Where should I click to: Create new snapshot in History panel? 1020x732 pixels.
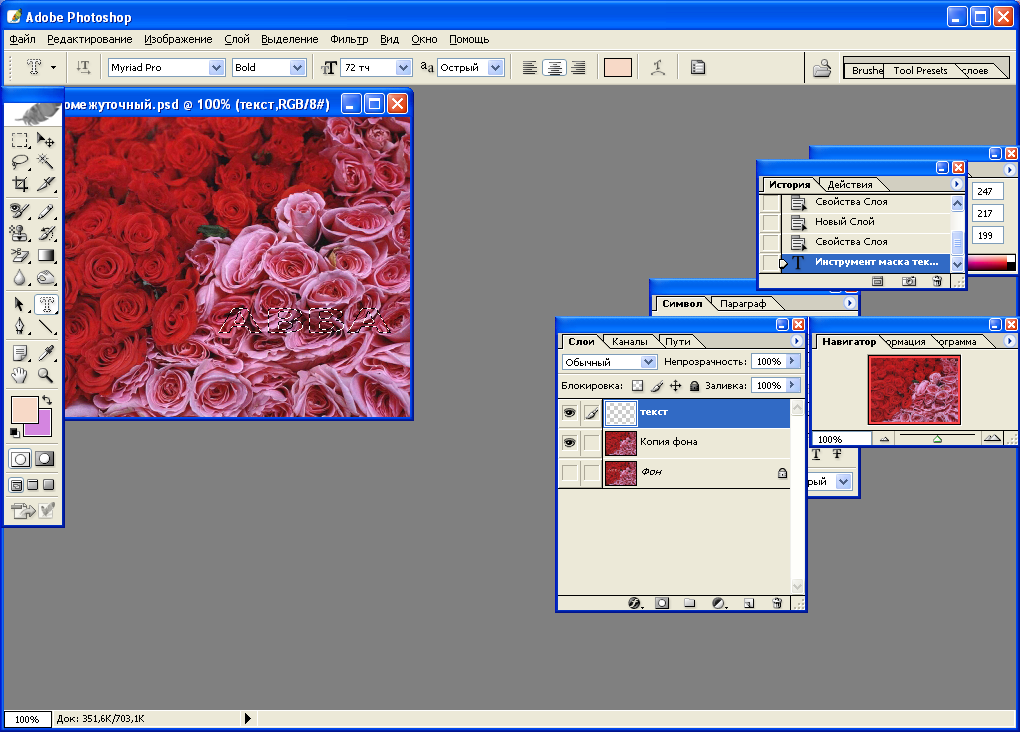pos(909,281)
